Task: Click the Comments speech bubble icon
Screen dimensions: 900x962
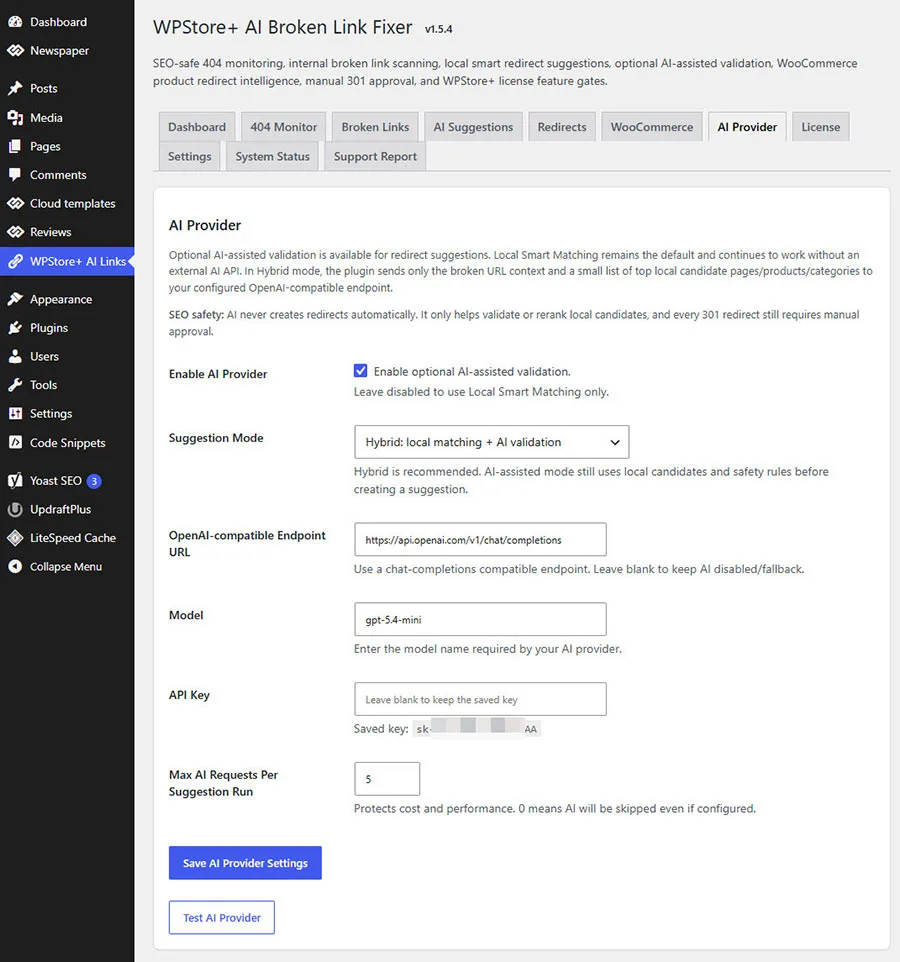Action: point(15,175)
